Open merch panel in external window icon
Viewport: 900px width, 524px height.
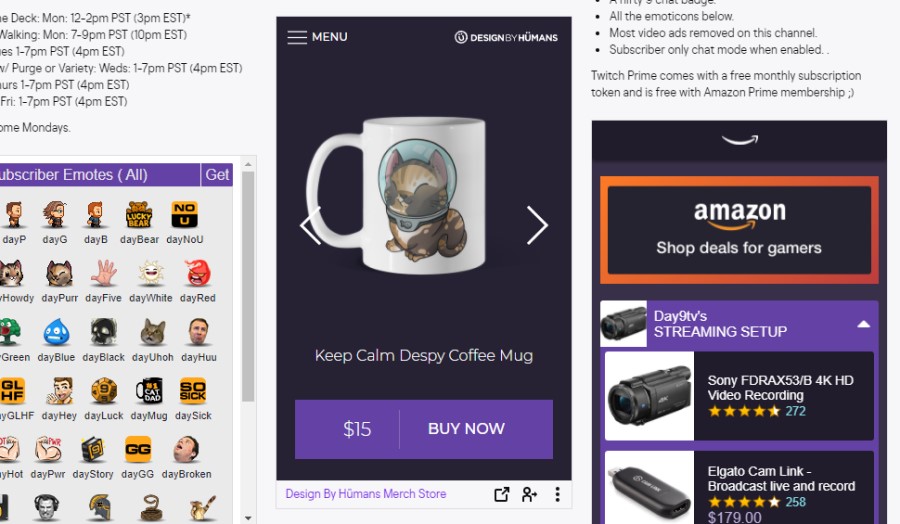point(502,494)
